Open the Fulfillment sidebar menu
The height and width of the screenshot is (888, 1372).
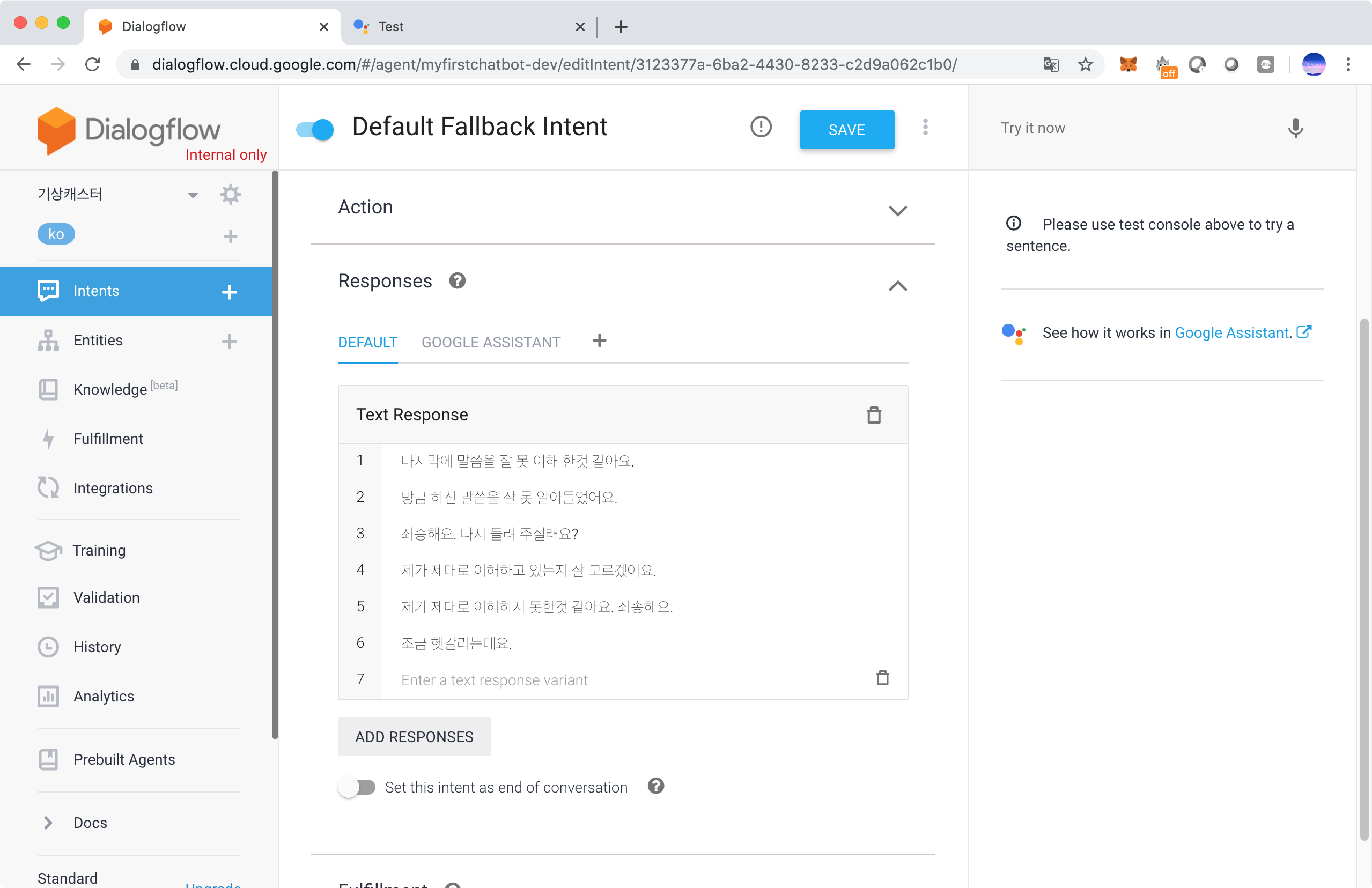[x=108, y=439]
